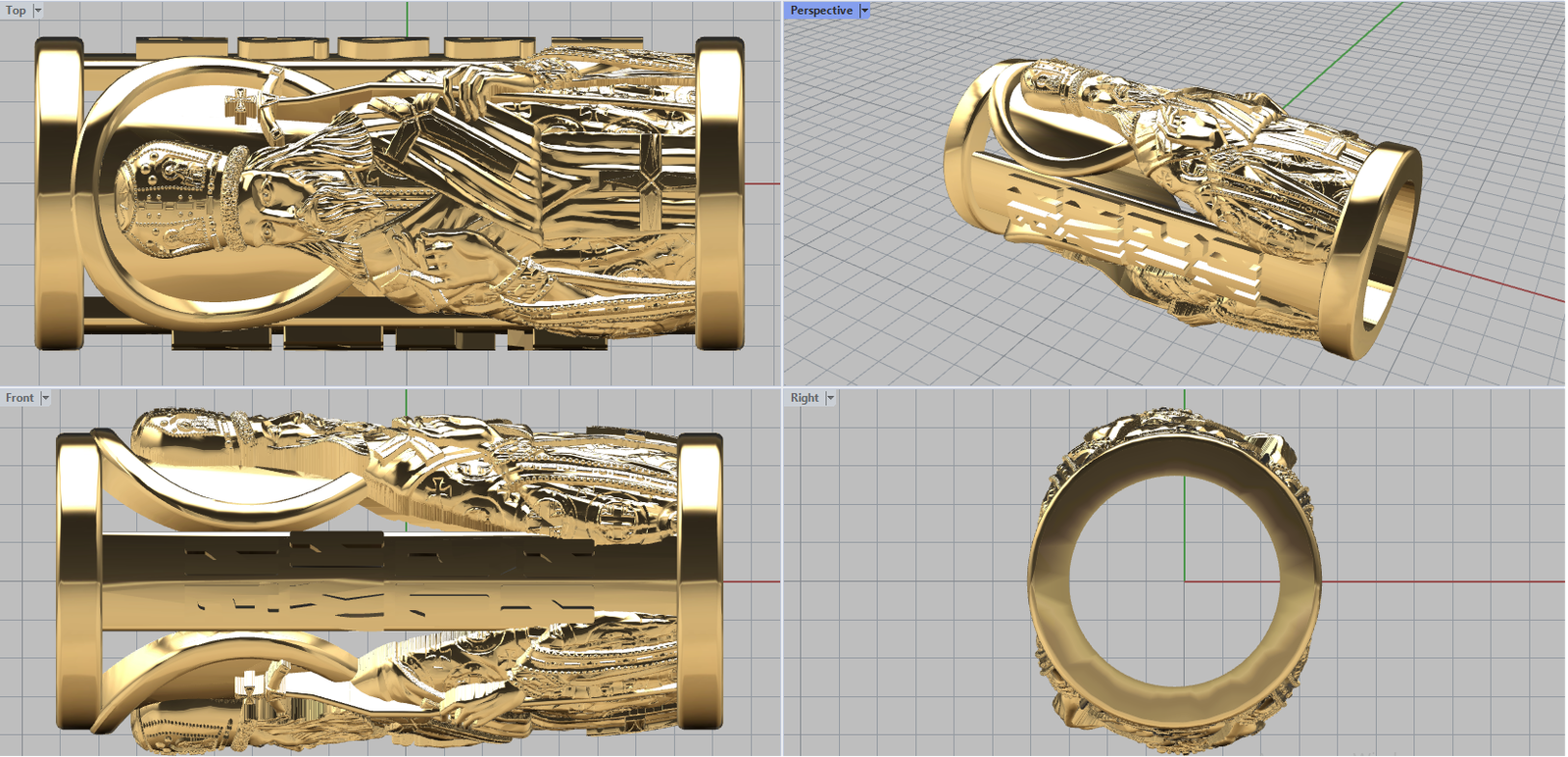The image size is (1568, 757).
Task: Click the engraved lettering band in Front view
Action: (x=392, y=580)
